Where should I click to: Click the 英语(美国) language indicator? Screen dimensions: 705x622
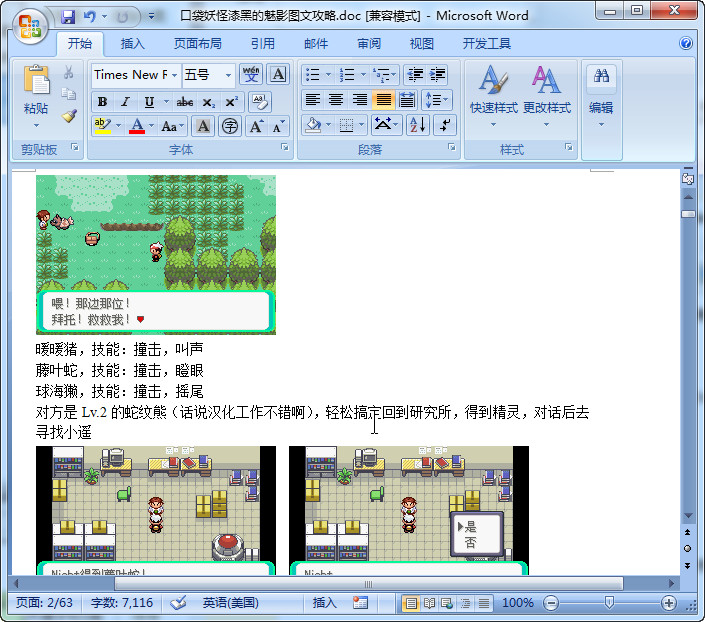230,603
